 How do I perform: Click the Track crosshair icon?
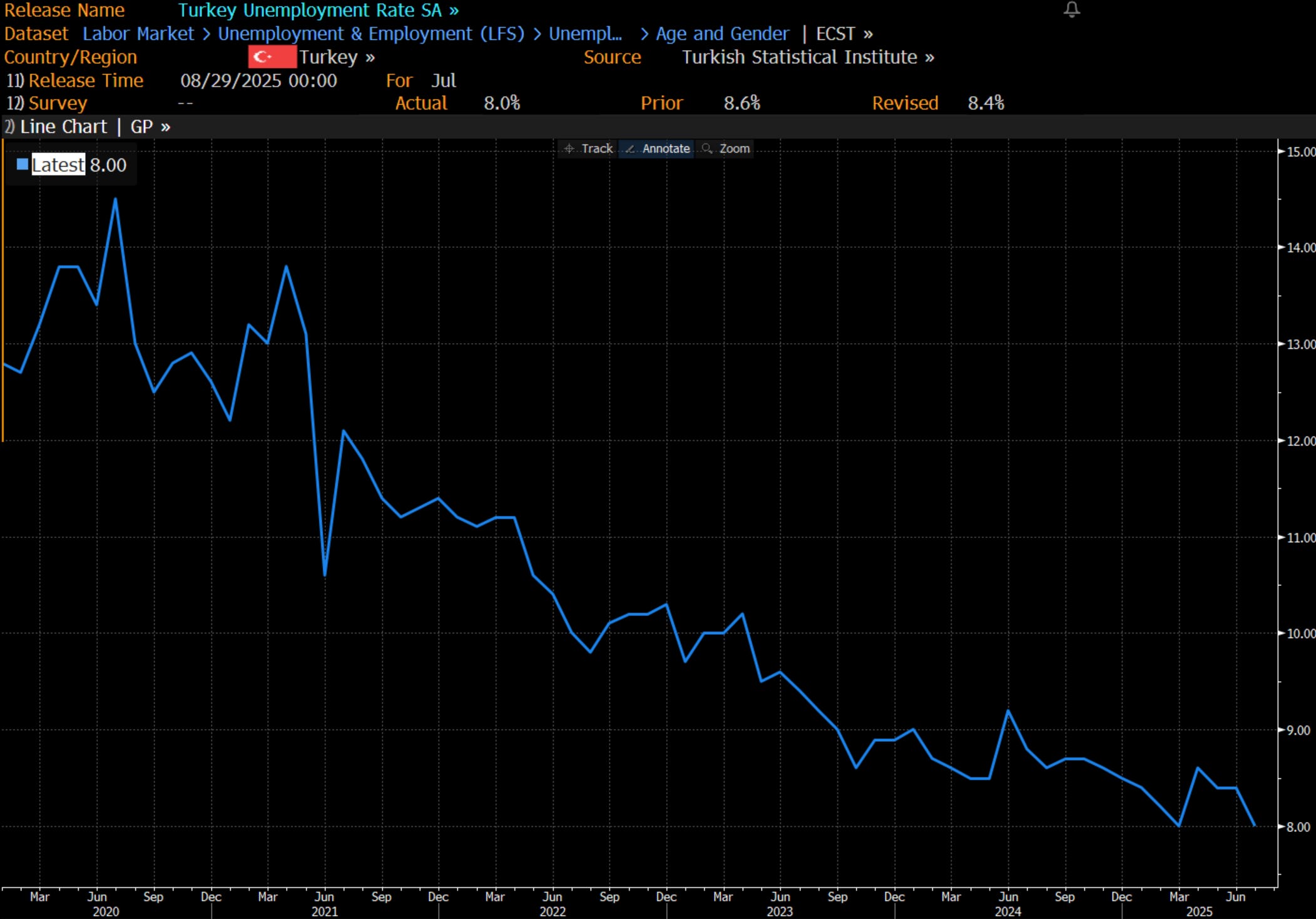(x=569, y=149)
